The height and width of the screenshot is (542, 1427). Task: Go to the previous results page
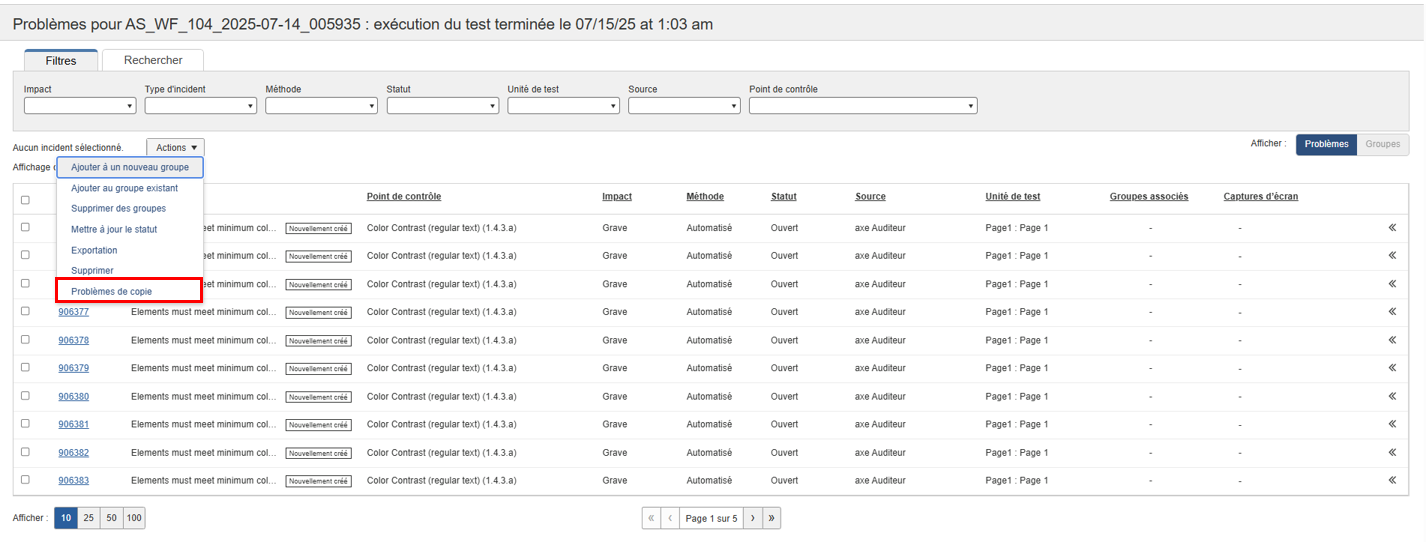pyautogui.click(x=670, y=518)
